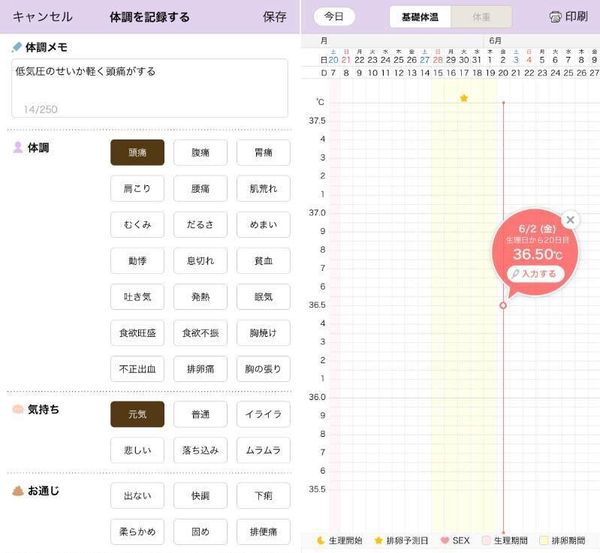Tap キャンセル to cancel recording
Image resolution: width=600 pixels, height=553 pixels.
42,17
